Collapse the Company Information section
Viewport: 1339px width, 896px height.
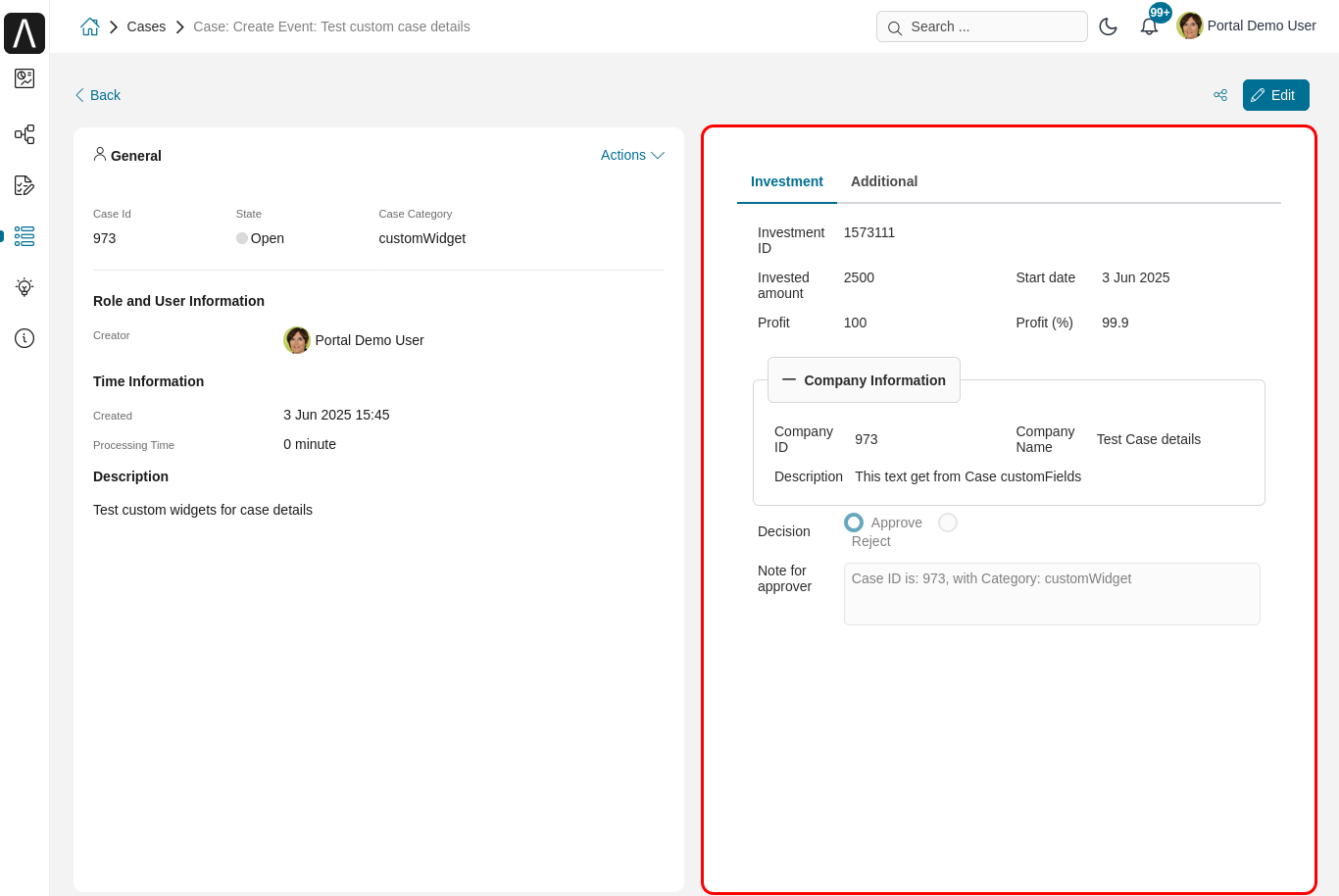tap(864, 380)
